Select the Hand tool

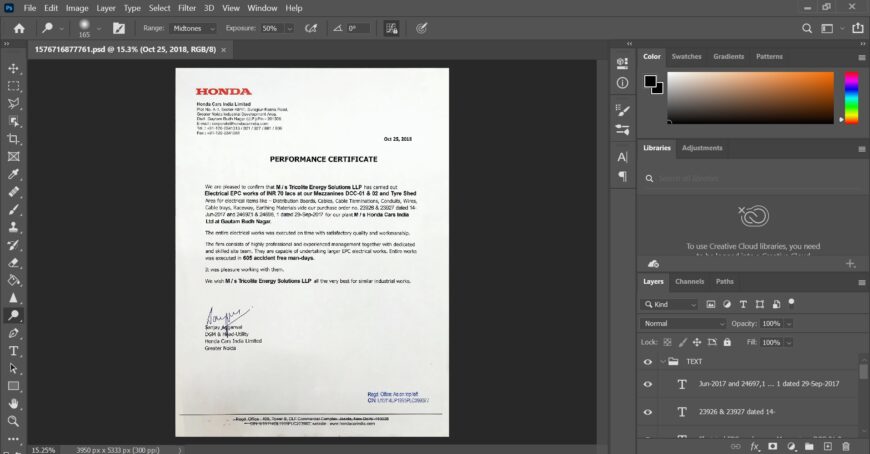pyautogui.click(x=13, y=403)
